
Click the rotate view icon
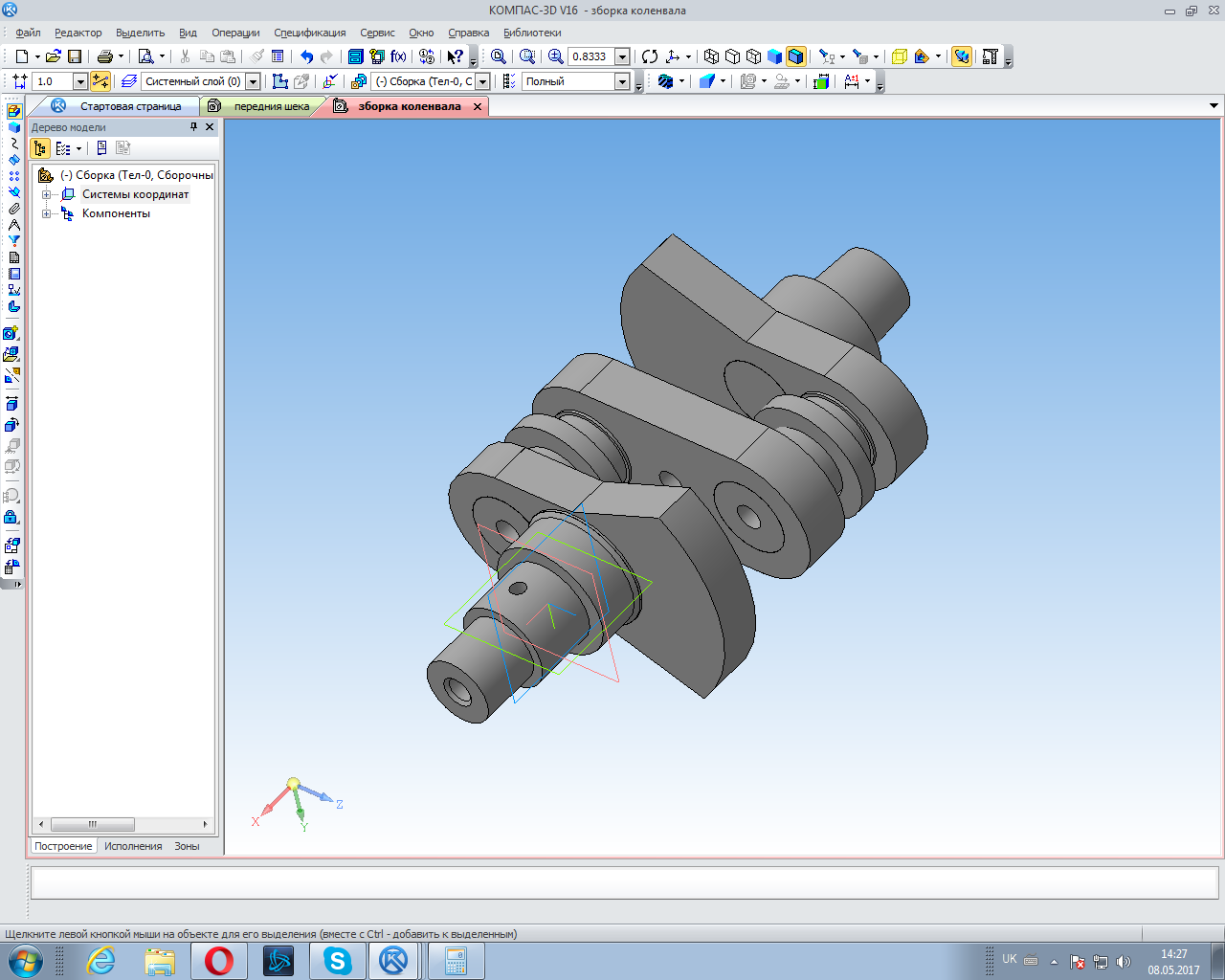coord(650,56)
